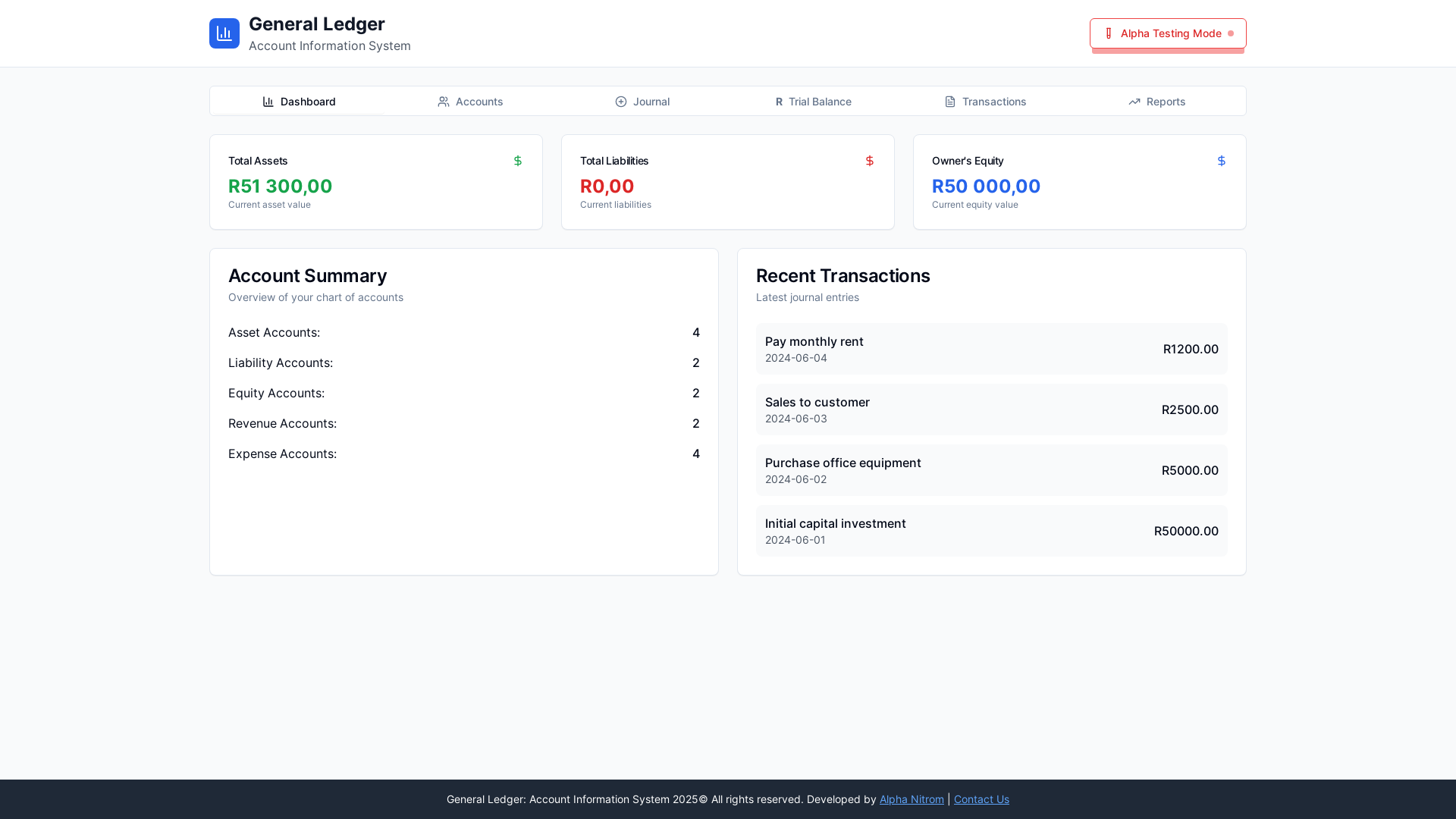Select the Sales to customer entry
This screenshot has height=819, width=1456.
tap(991, 409)
